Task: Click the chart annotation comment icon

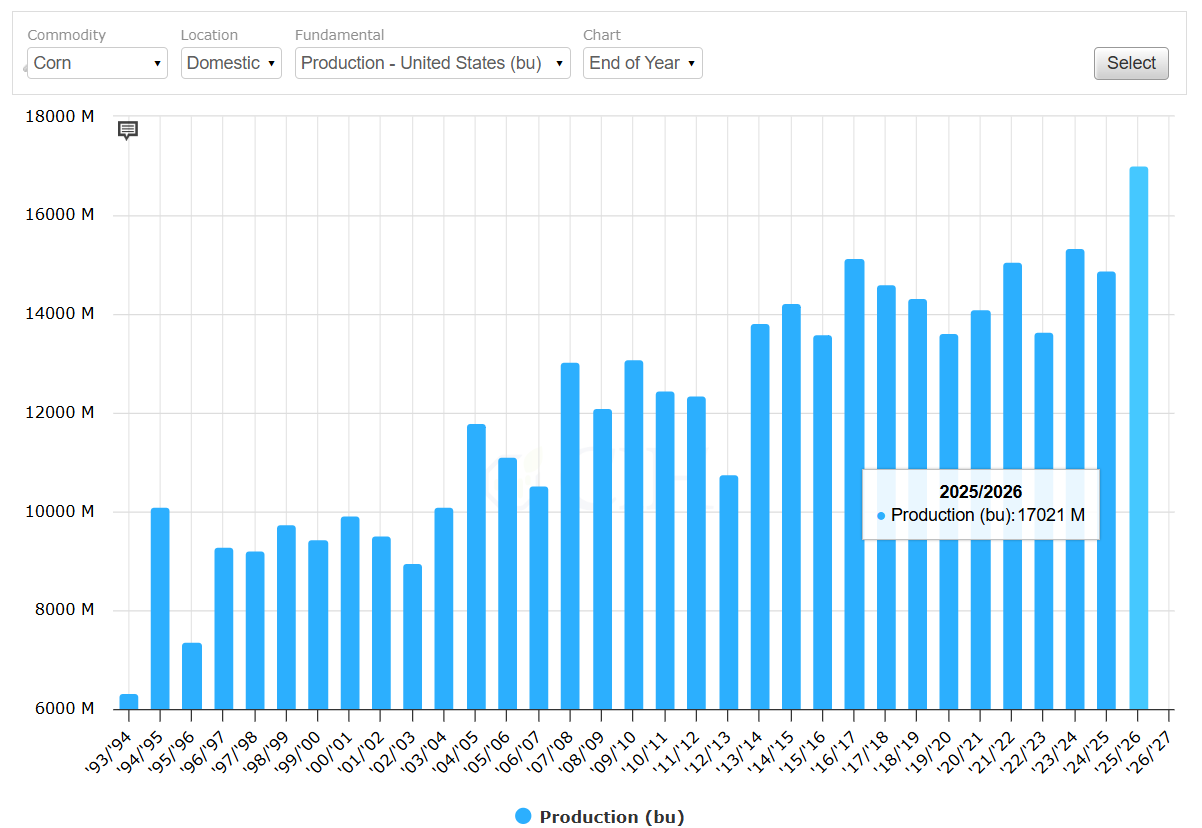Action: (x=127, y=130)
